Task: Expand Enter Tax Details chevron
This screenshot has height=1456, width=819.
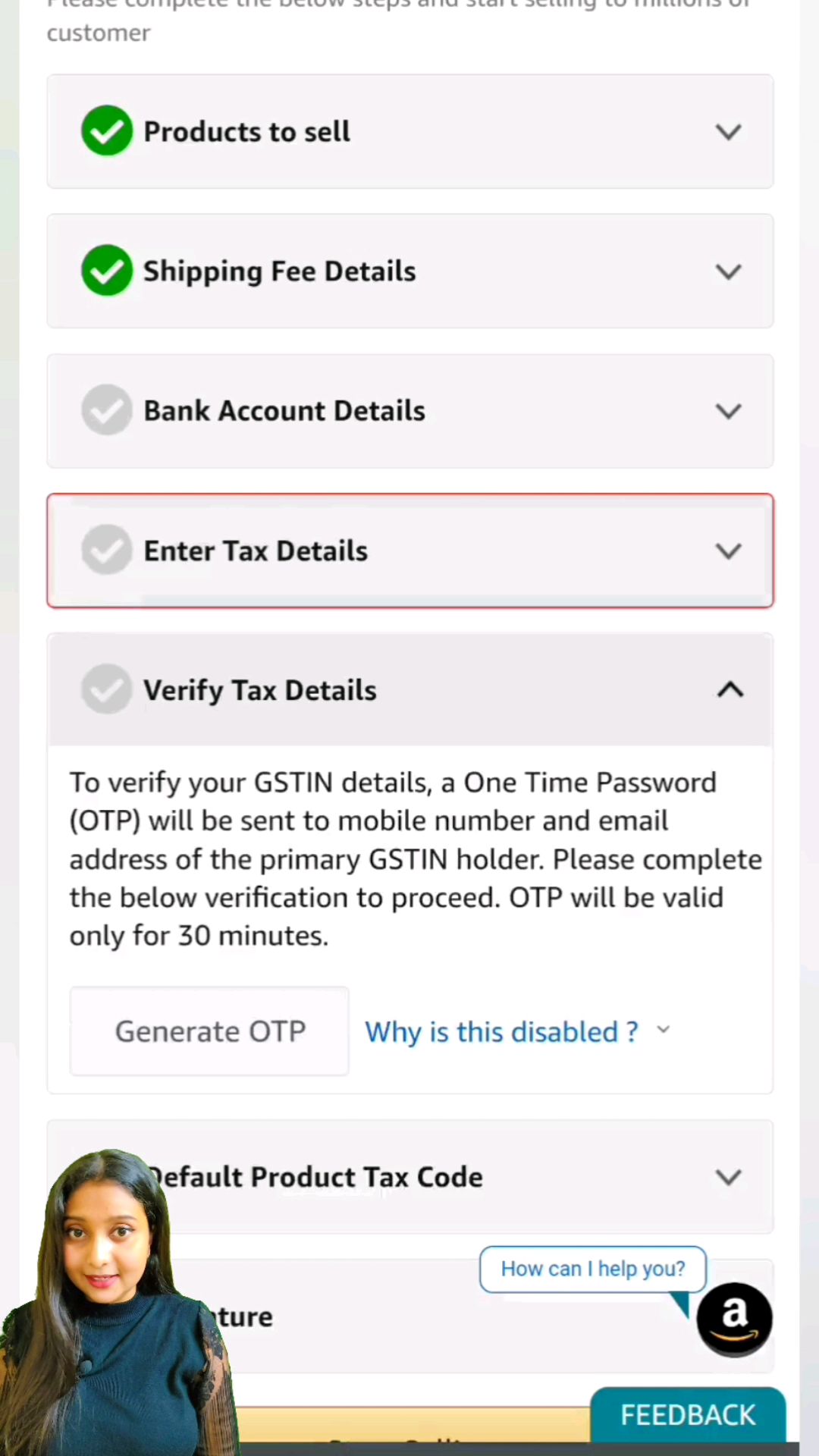Action: [x=728, y=551]
